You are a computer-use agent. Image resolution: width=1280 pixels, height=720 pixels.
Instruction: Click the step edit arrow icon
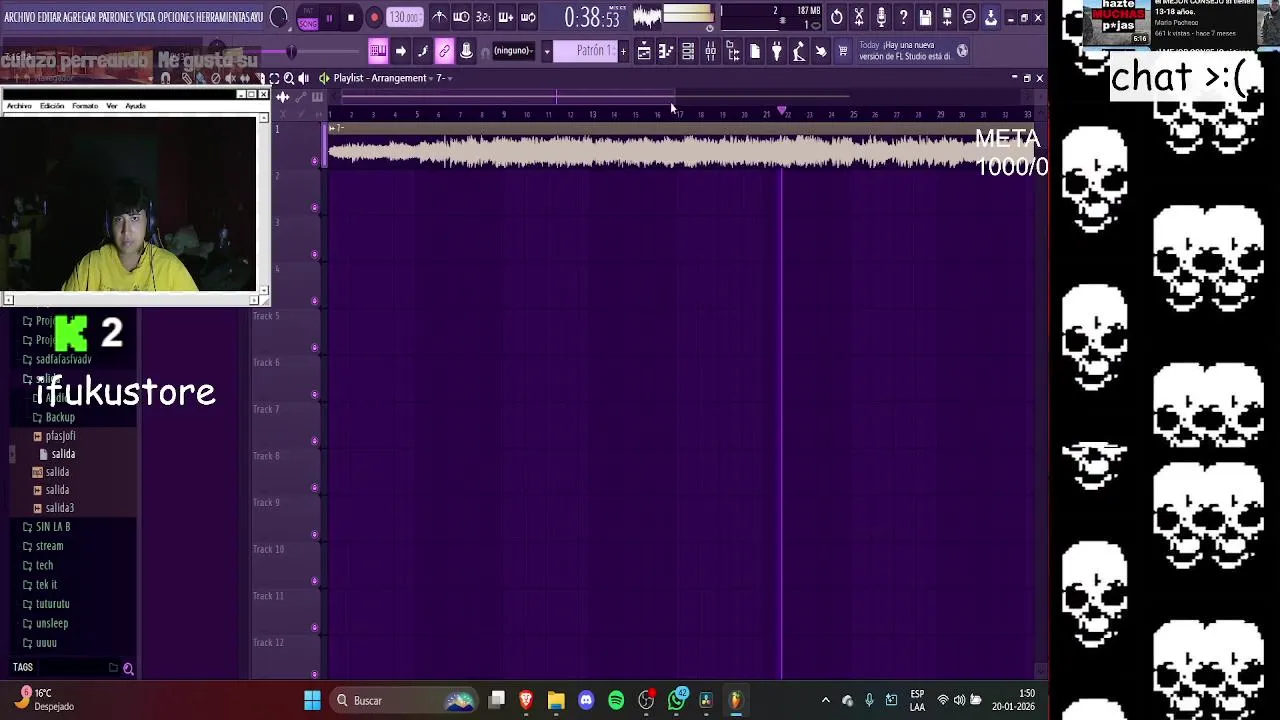click(401, 51)
